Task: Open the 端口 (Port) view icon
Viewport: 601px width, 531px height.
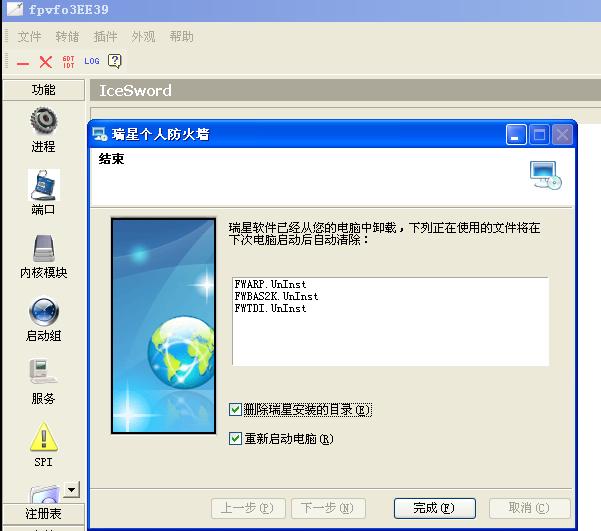Action: pyautogui.click(x=44, y=185)
